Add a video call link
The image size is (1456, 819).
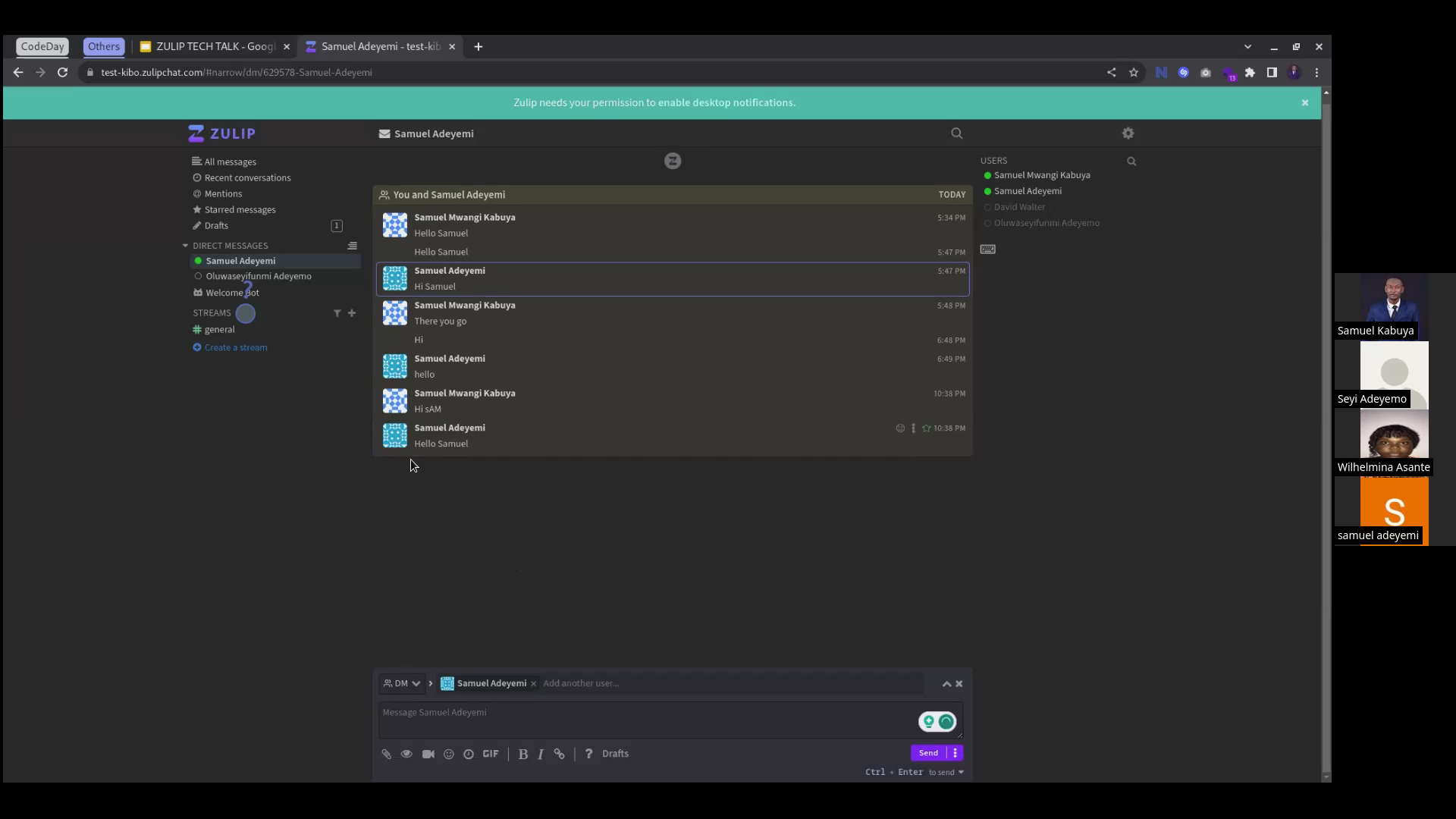(428, 754)
